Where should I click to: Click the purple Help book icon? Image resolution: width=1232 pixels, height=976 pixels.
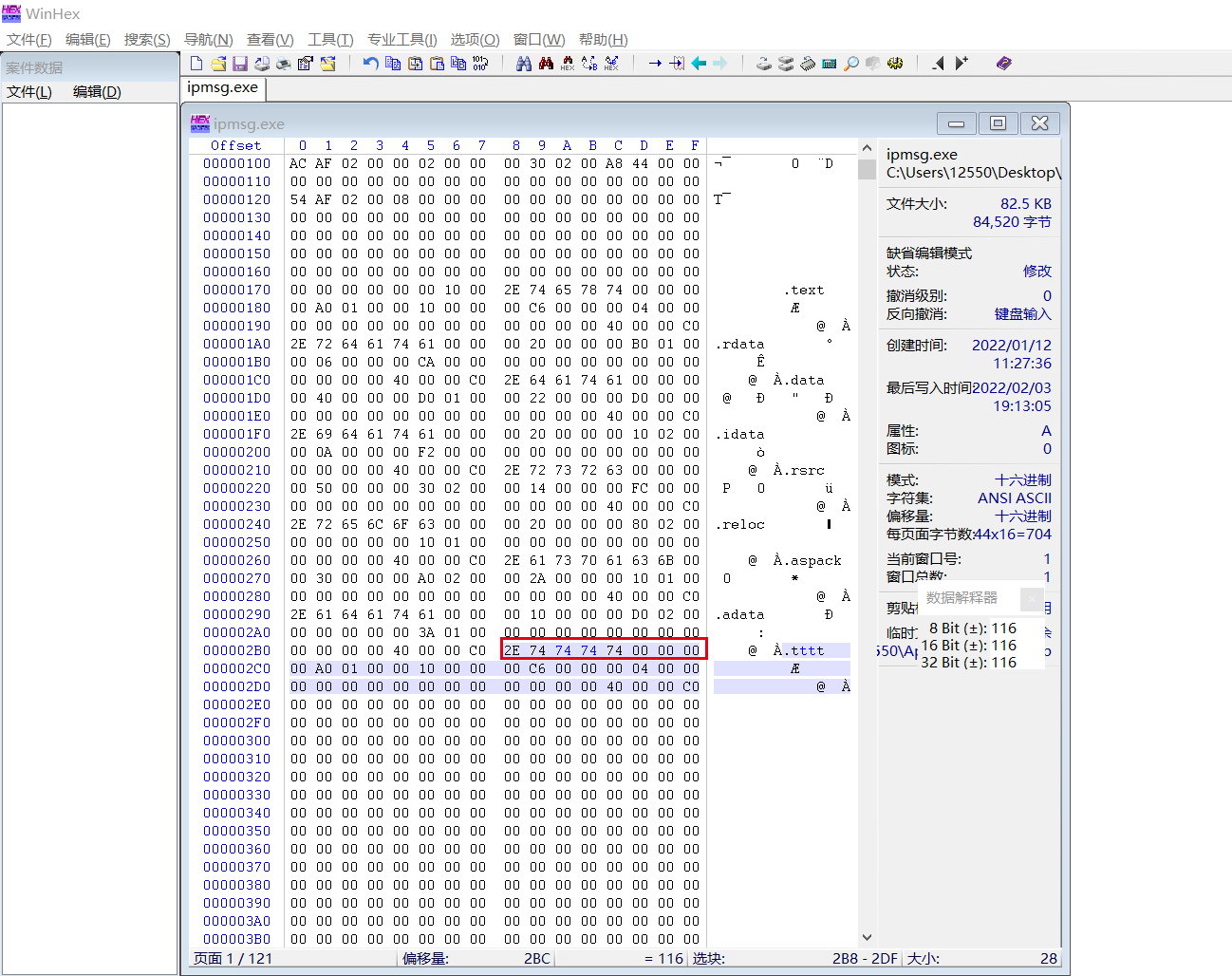click(1004, 64)
